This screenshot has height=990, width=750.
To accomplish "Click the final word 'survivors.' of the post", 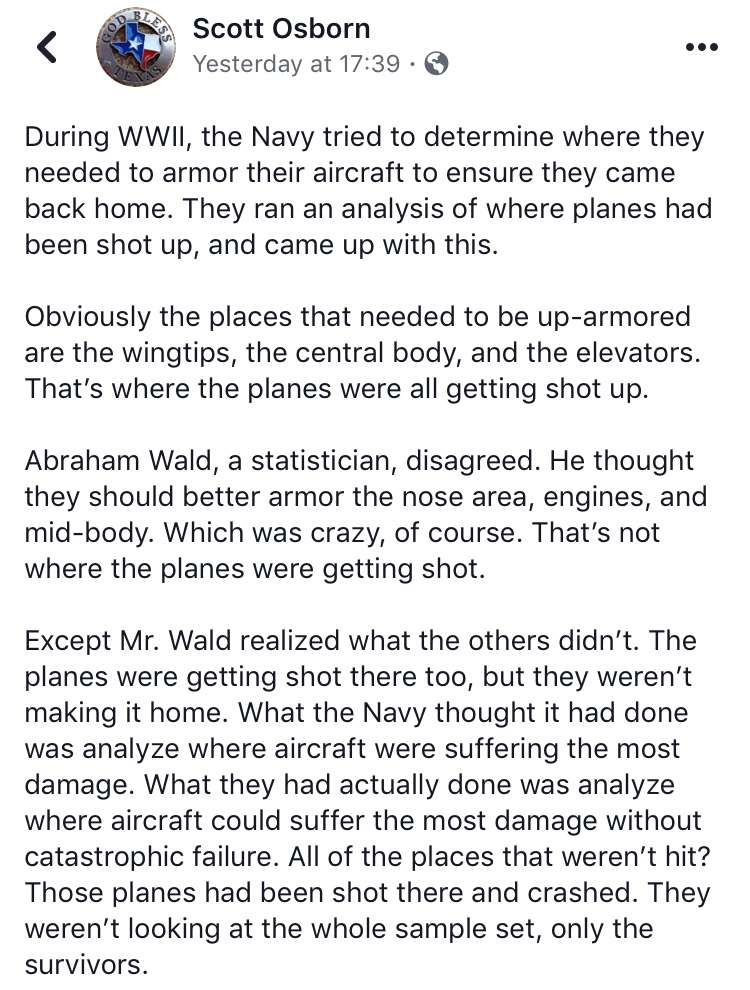I will 86,965.
